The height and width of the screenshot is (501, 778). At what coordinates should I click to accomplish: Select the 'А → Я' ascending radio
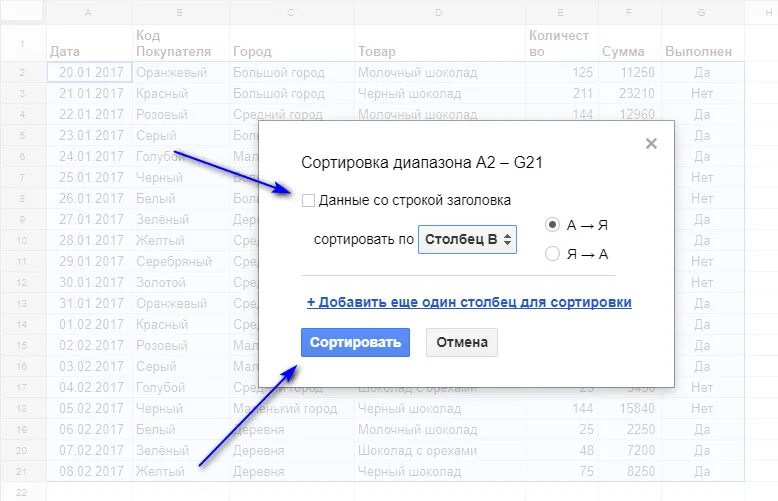[552, 225]
